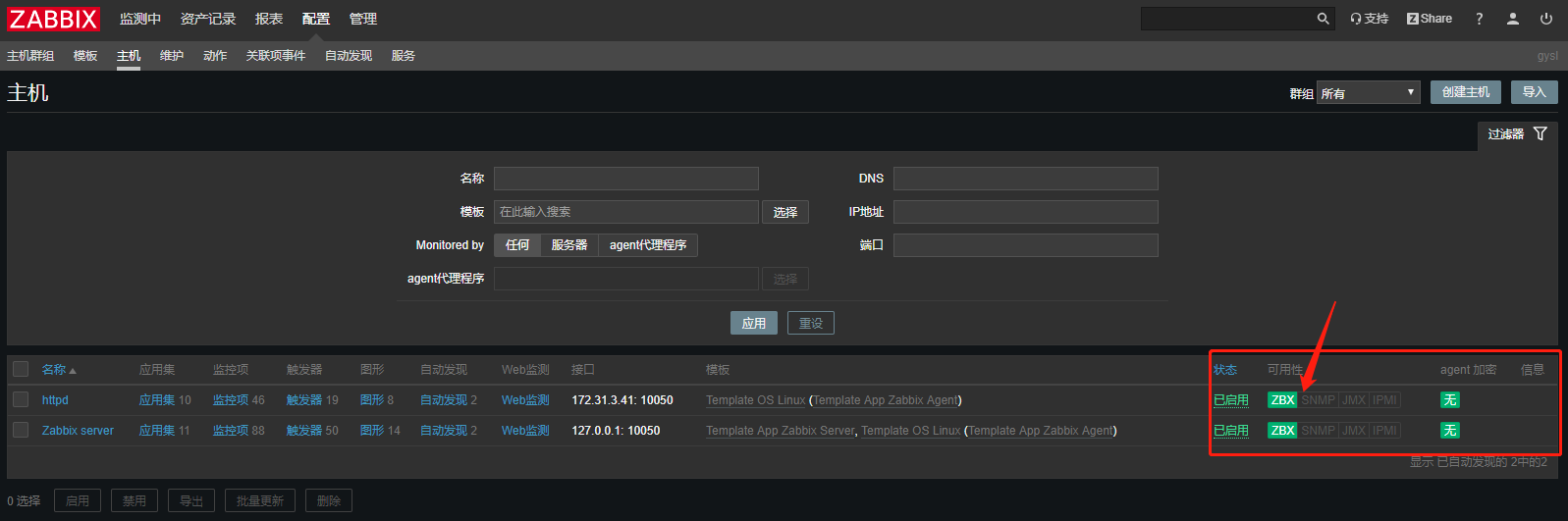This screenshot has height=521, width=1568.
Task: Go to 自动发现 submenu
Action: (x=349, y=56)
